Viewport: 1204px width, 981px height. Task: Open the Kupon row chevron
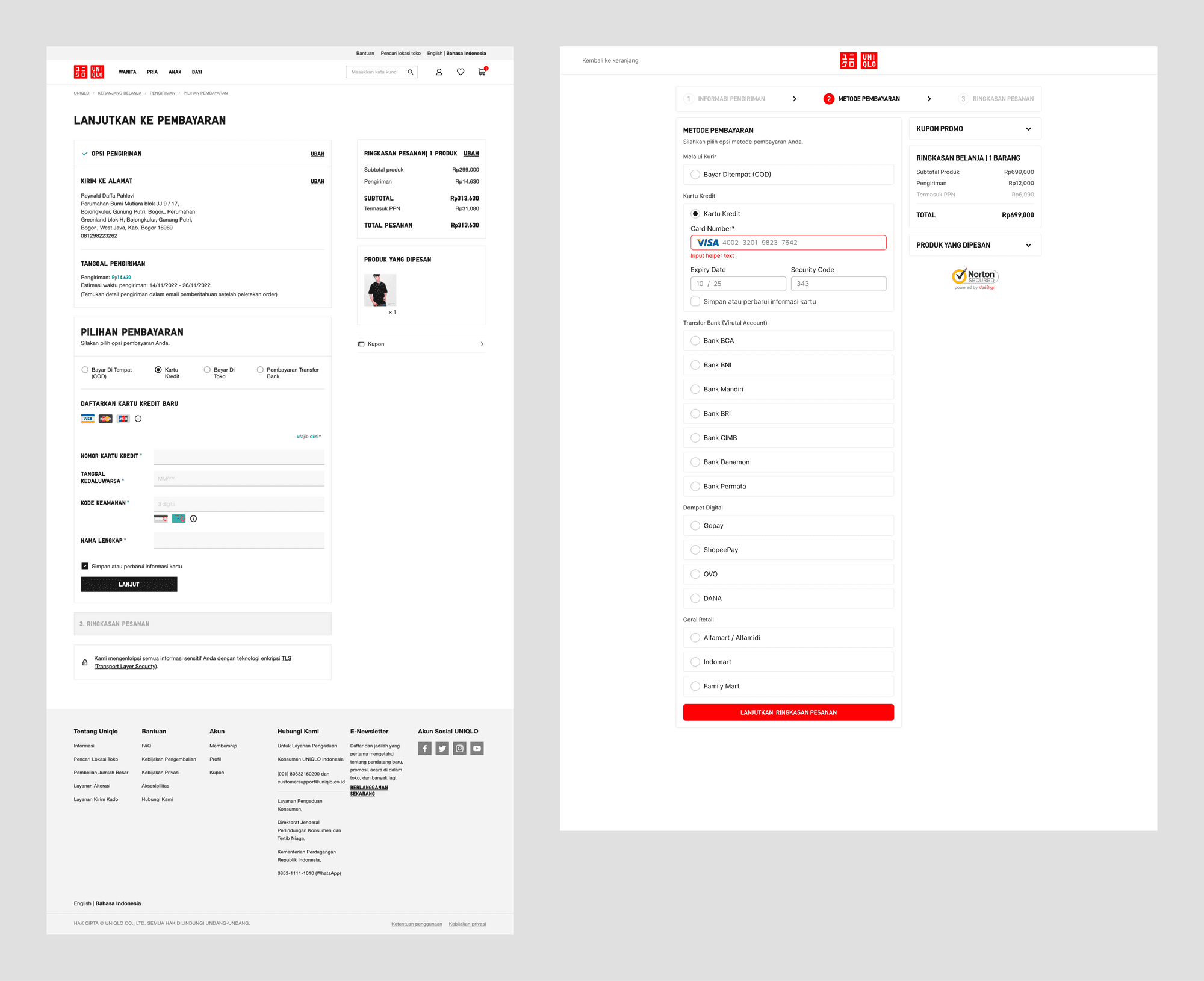pyautogui.click(x=482, y=344)
